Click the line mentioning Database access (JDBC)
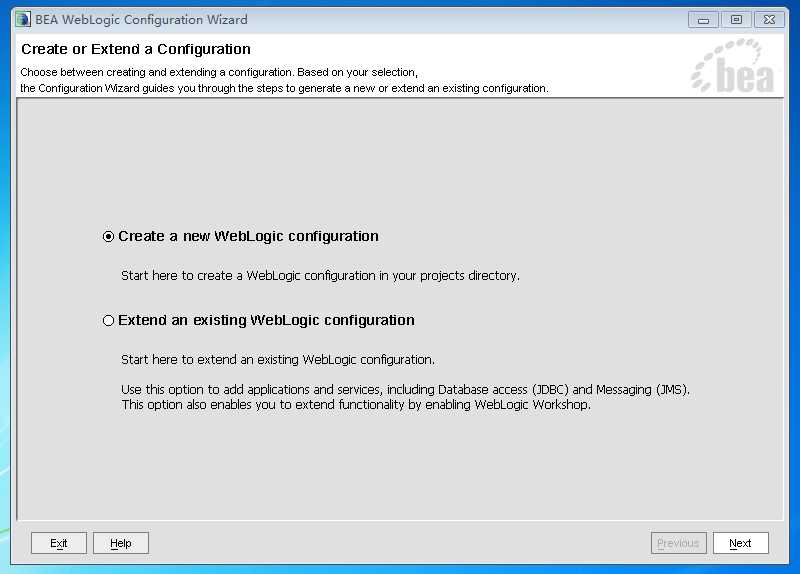 tap(406, 390)
